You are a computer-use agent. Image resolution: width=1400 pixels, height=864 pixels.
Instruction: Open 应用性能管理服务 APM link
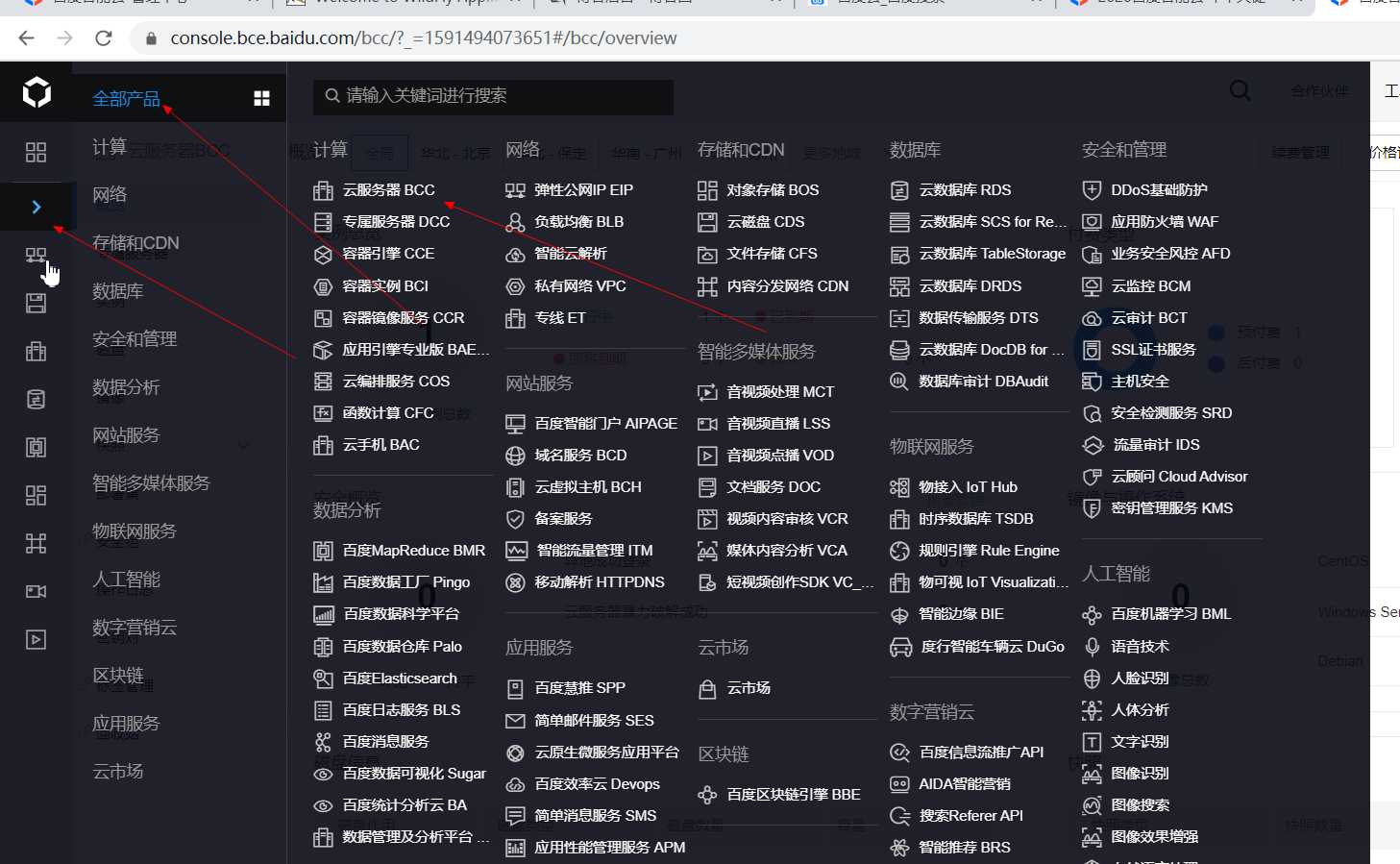click(610, 848)
